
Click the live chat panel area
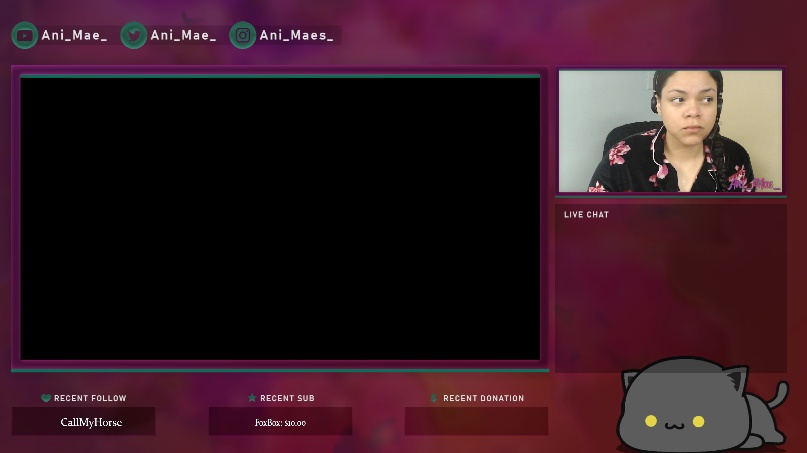tap(671, 288)
